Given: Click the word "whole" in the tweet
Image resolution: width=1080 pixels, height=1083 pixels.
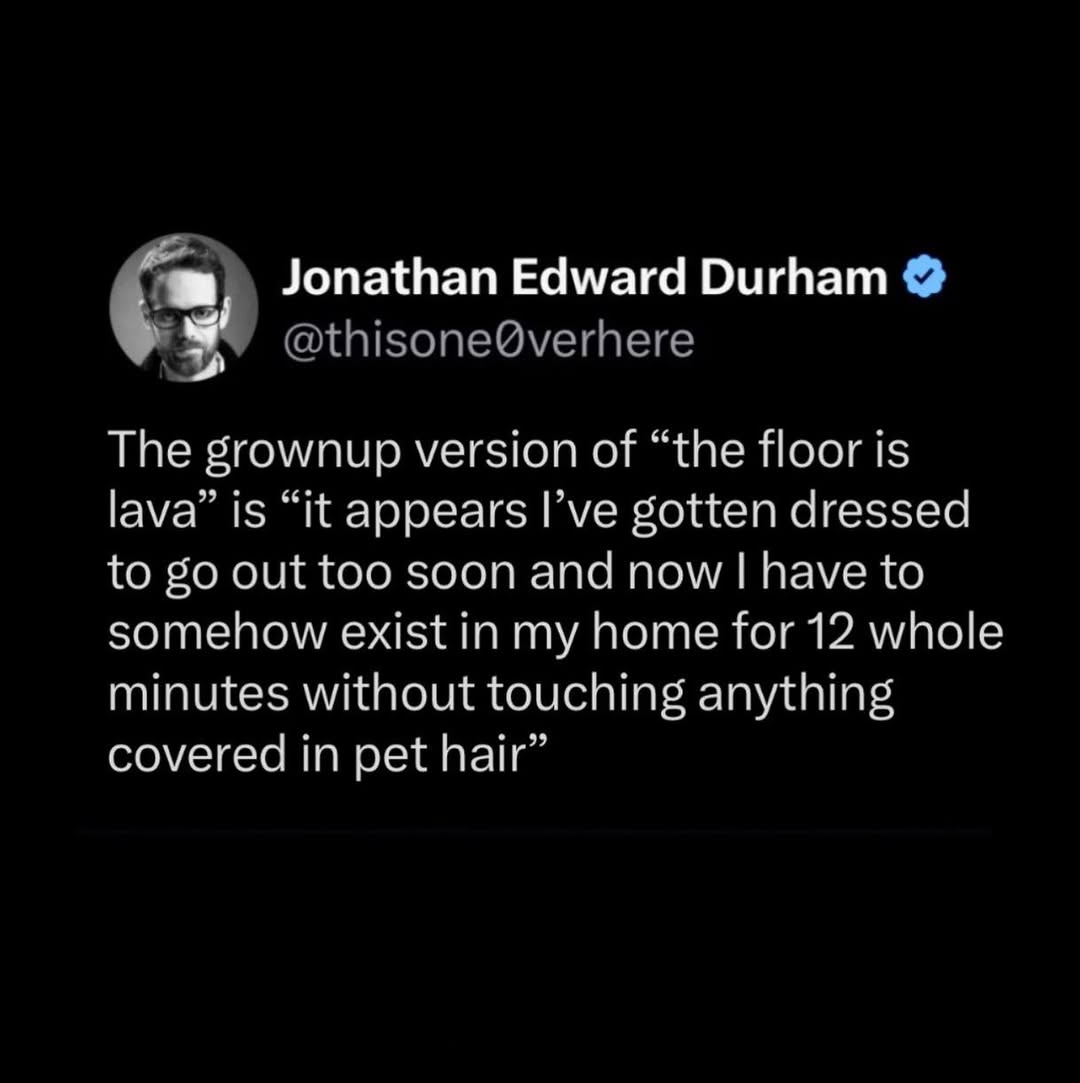Looking at the screenshot, I should coord(934,632).
